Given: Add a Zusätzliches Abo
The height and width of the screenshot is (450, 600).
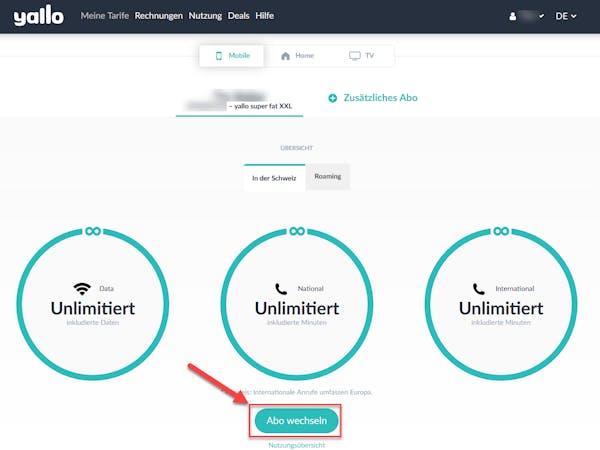Looking at the screenshot, I should [373, 98].
